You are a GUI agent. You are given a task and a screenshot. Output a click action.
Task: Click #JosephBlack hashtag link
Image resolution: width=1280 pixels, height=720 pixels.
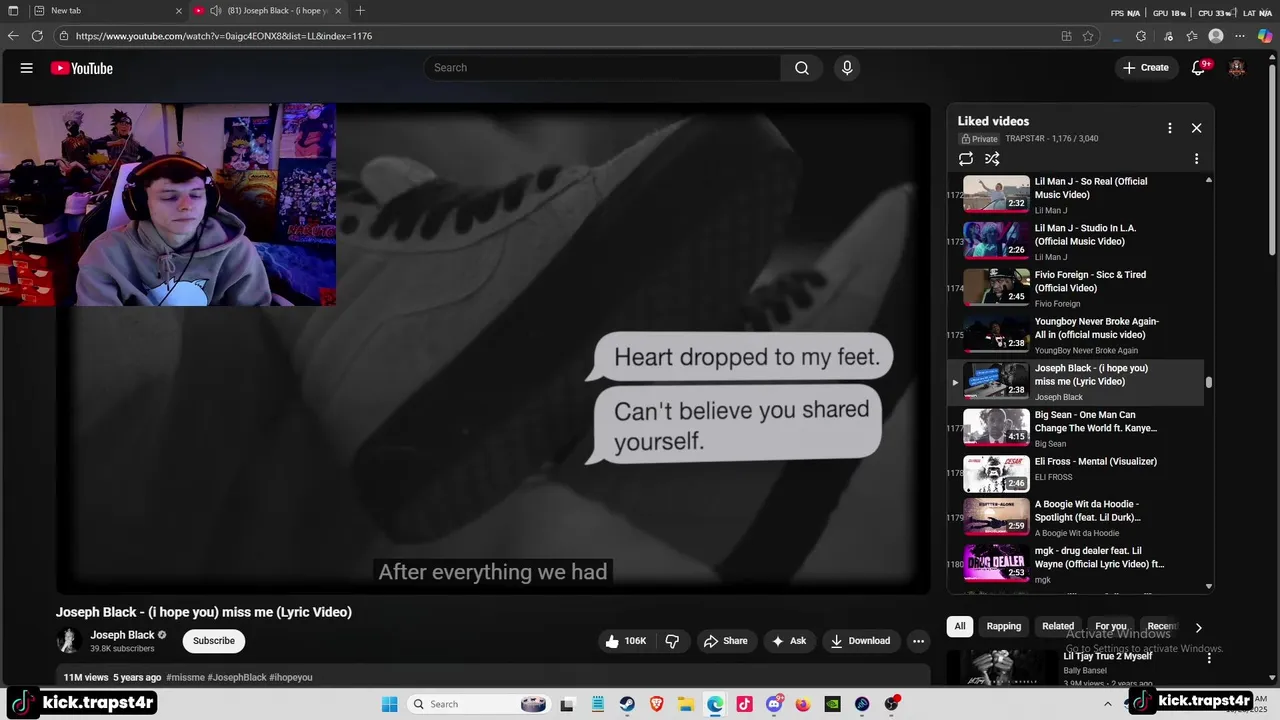click(237, 677)
